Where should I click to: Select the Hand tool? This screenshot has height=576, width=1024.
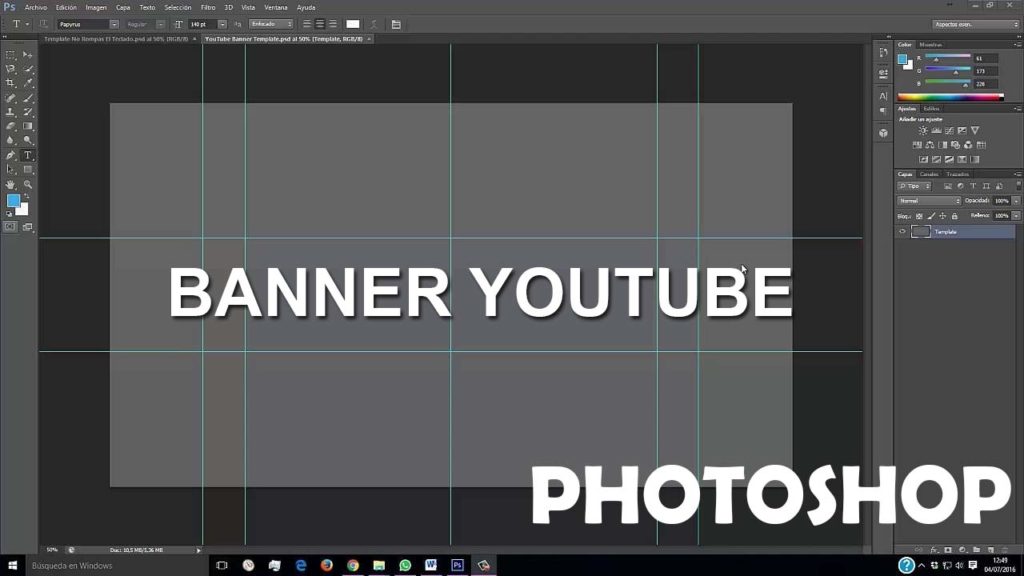[10, 185]
